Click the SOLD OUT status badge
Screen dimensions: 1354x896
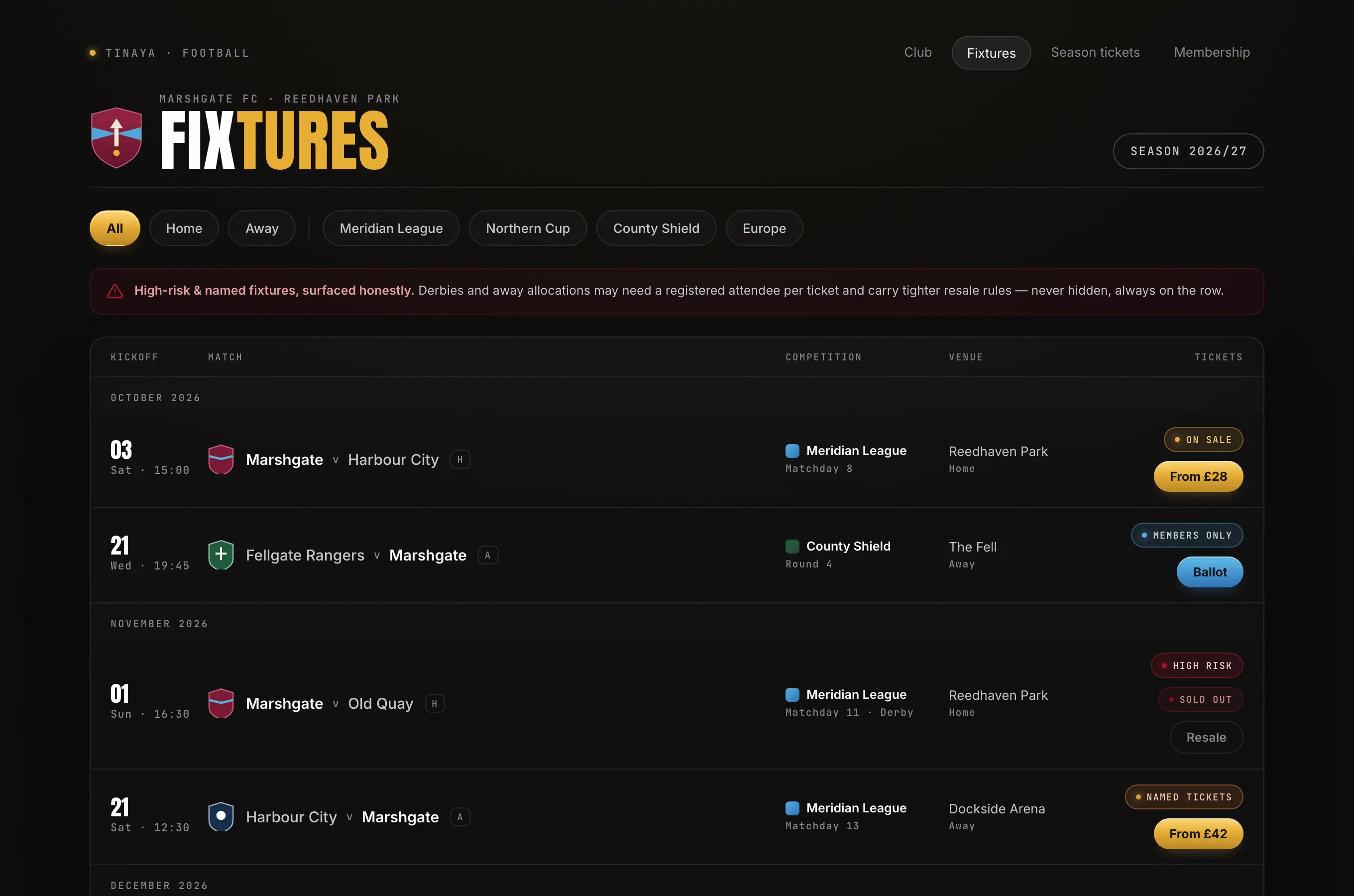coord(1200,699)
